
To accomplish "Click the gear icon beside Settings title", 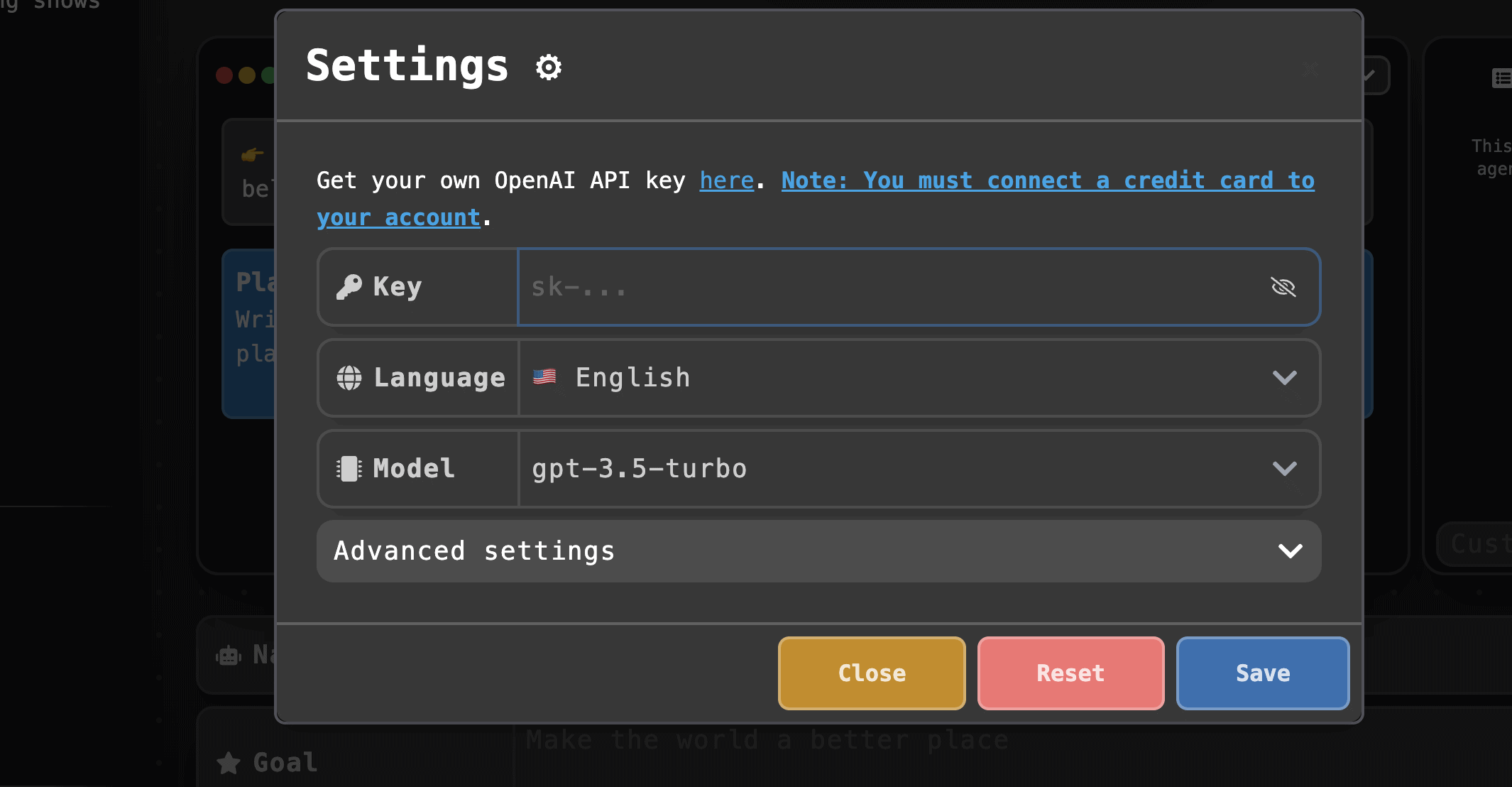I will [548, 67].
